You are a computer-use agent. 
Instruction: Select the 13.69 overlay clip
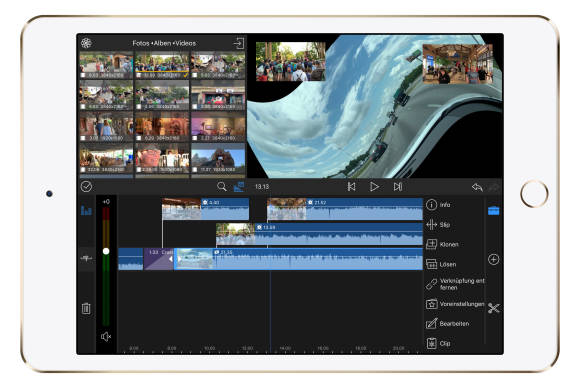click(319, 234)
